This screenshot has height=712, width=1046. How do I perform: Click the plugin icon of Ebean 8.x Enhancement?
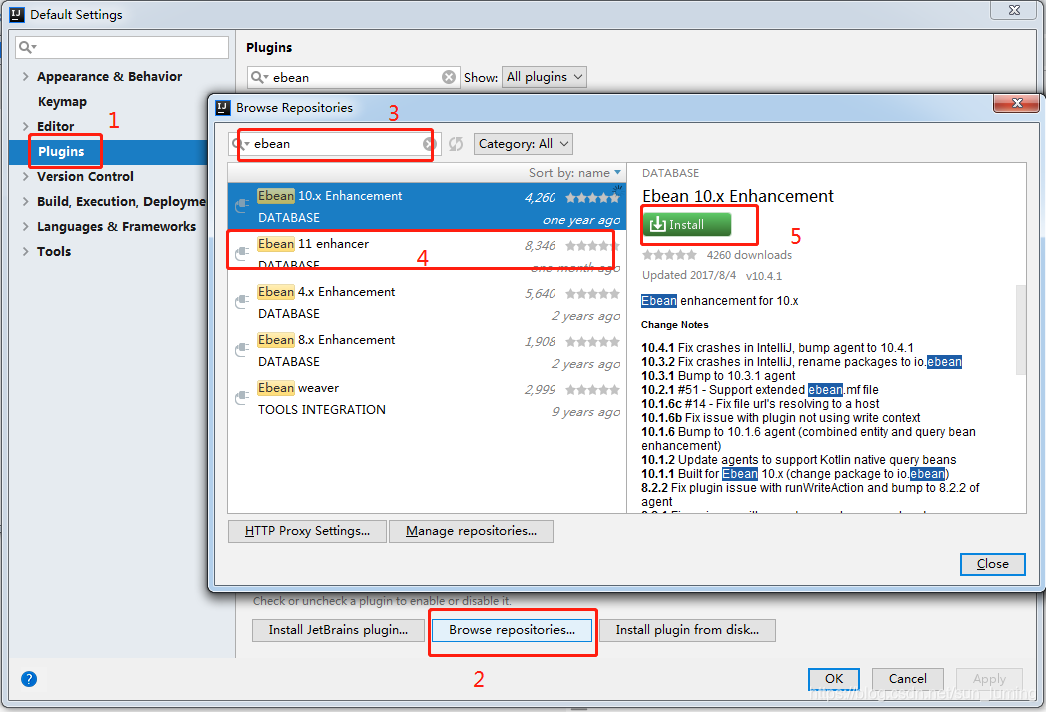point(242,350)
